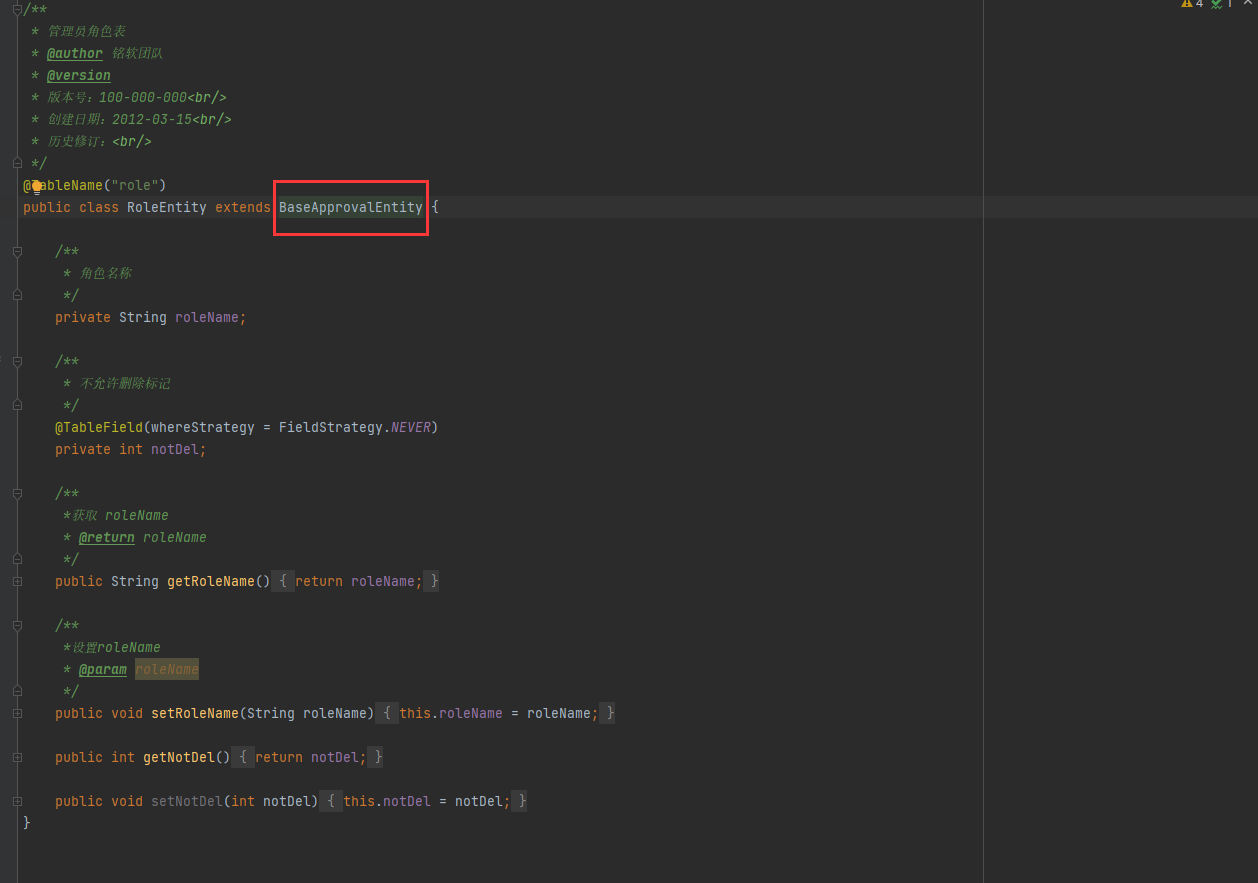Click the BaseApprovalEntity class name
This screenshot has width=1258, height=883.
(x=350, y=207)
